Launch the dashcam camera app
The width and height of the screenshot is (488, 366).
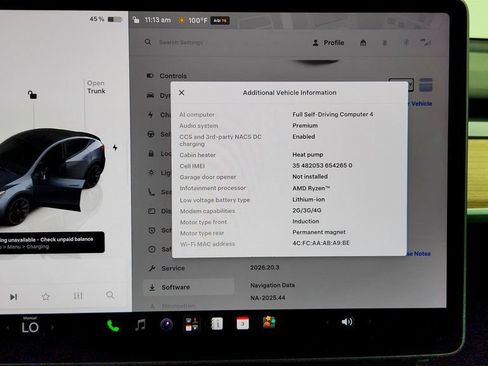tap(167, 324)
